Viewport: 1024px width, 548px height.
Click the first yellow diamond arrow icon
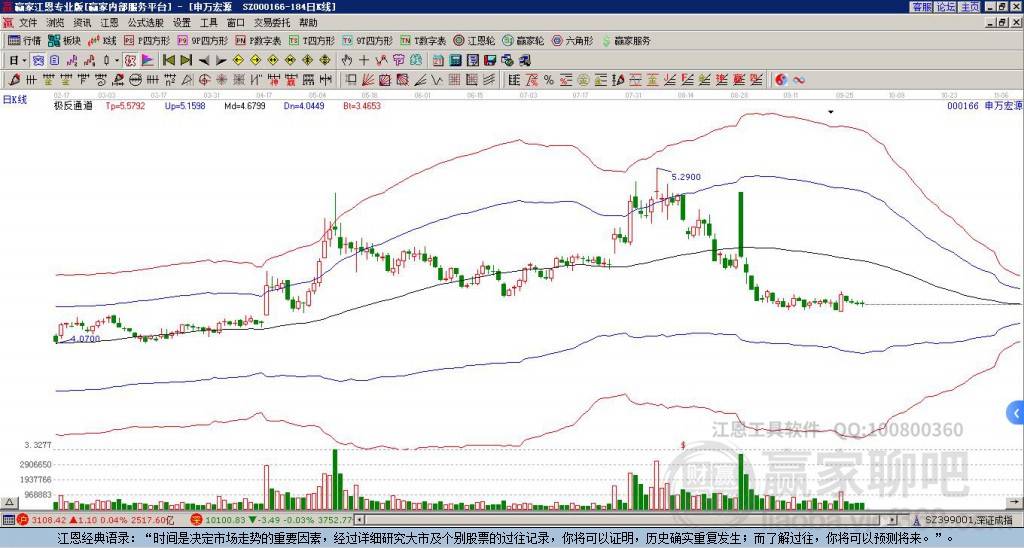coord(238,61)
